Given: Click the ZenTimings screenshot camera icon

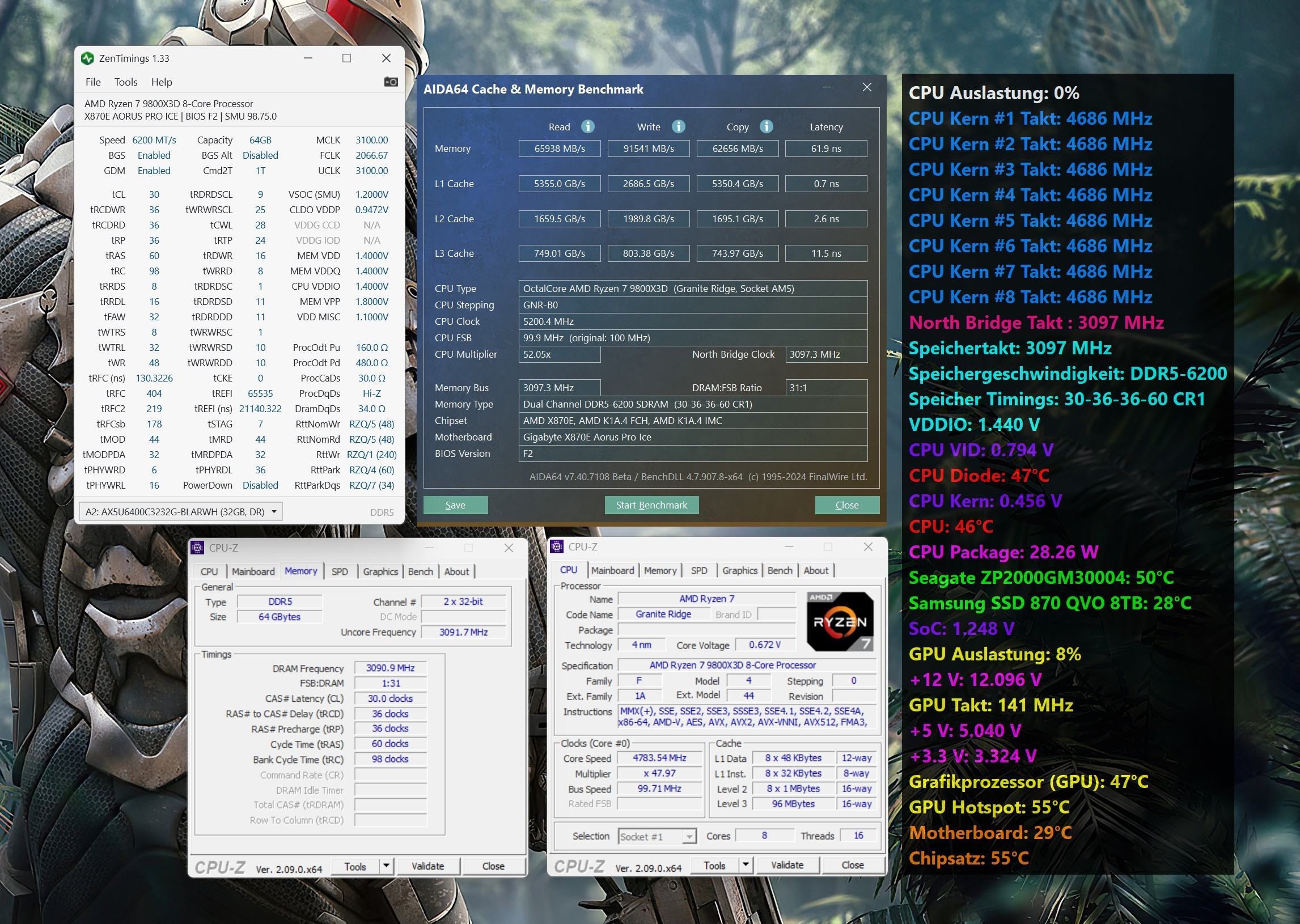Looking at the screenshot, I should [x=391, y=82].
